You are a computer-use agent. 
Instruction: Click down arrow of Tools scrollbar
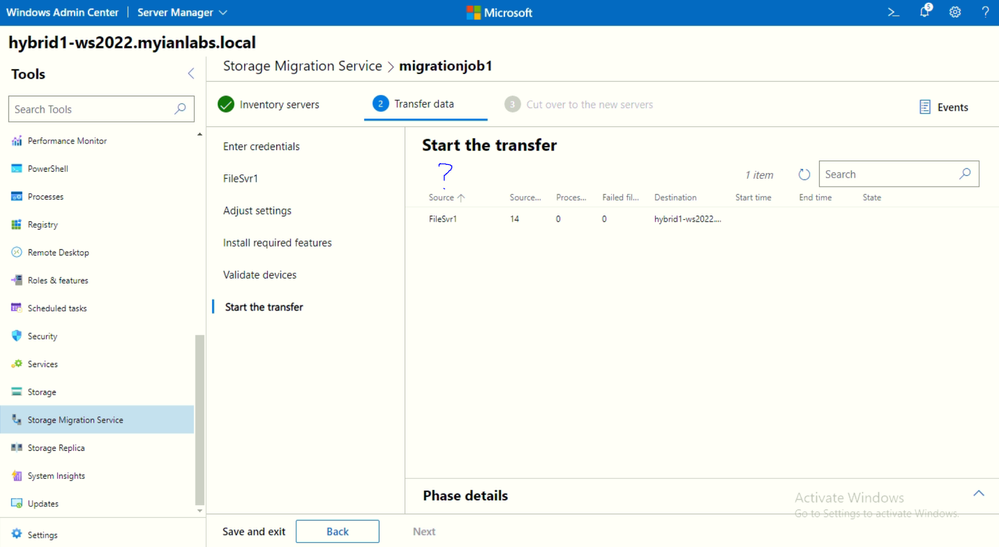199,511
